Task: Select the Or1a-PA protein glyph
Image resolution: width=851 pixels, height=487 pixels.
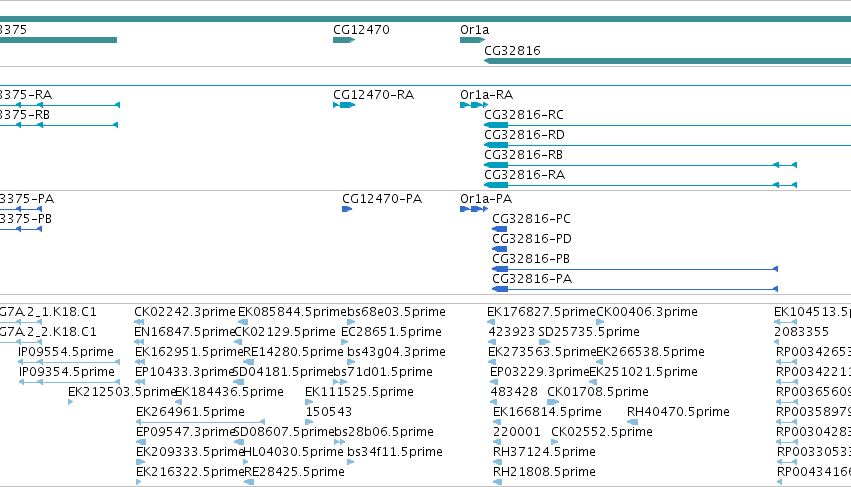Action: point(474,209)
